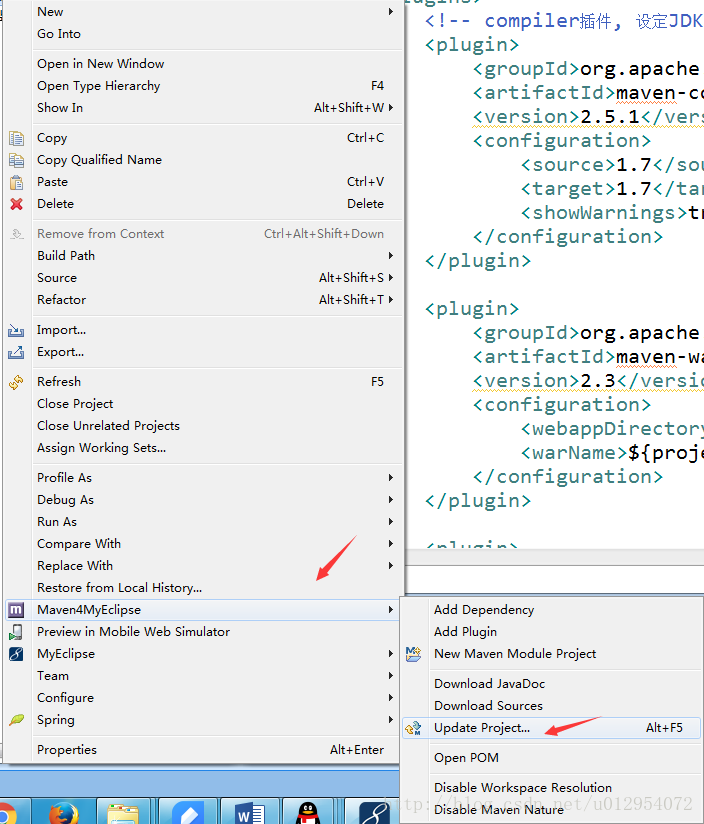
Task: Open QQ penguin app in taskbar
Action: pos(308,812)
